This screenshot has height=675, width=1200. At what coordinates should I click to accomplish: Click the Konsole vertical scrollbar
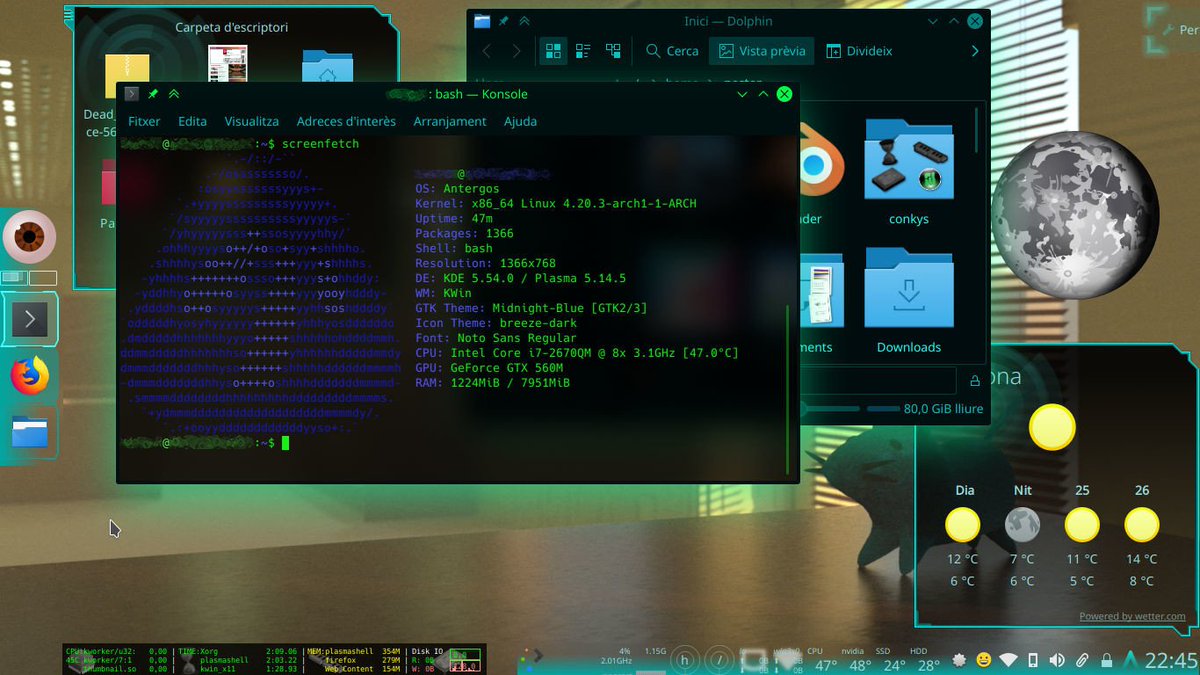787,388
